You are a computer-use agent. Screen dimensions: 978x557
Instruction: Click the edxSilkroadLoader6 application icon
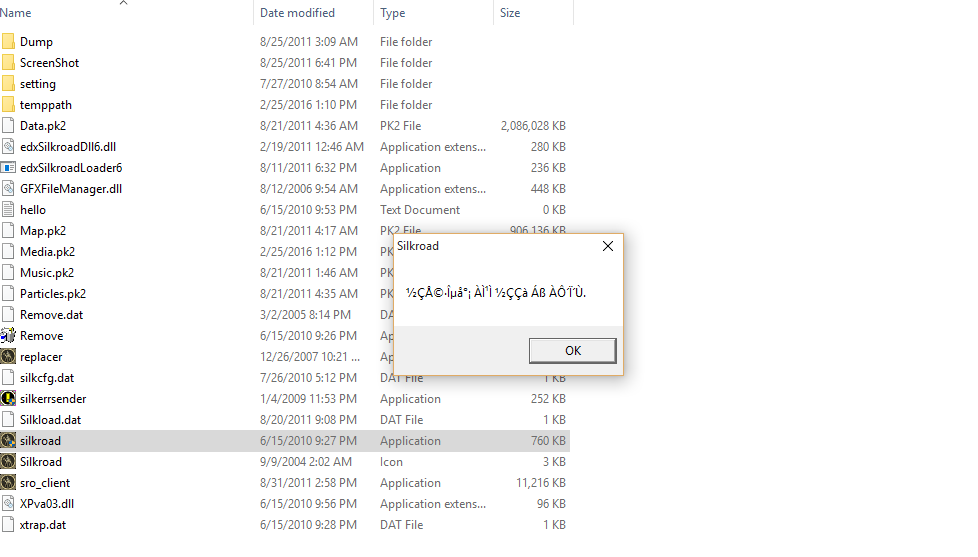click(8, 168)
